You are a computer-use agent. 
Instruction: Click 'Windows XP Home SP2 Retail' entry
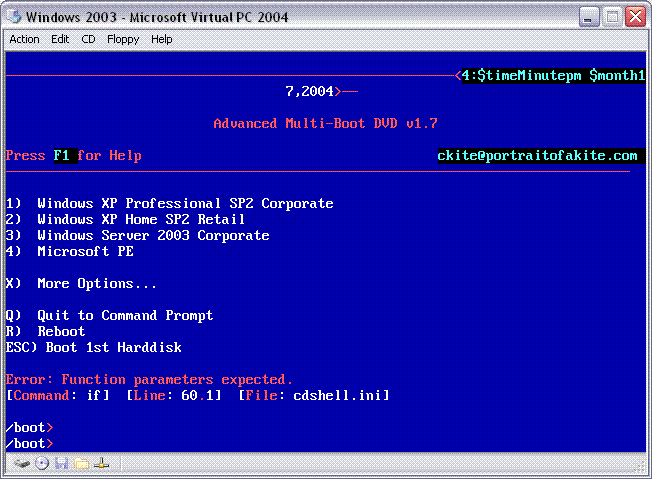[x=125, y=219]
